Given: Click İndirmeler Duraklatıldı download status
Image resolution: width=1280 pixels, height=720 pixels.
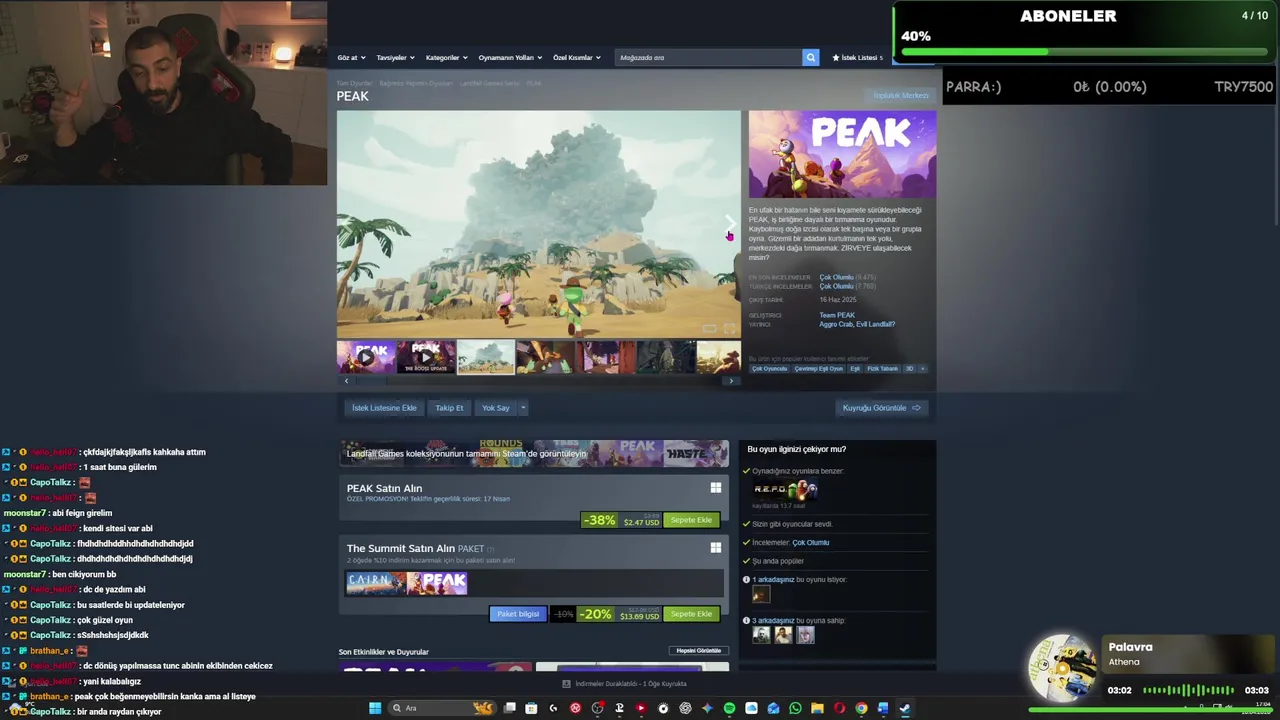Looking at the screenshot, I should click(x=626, y=684).
